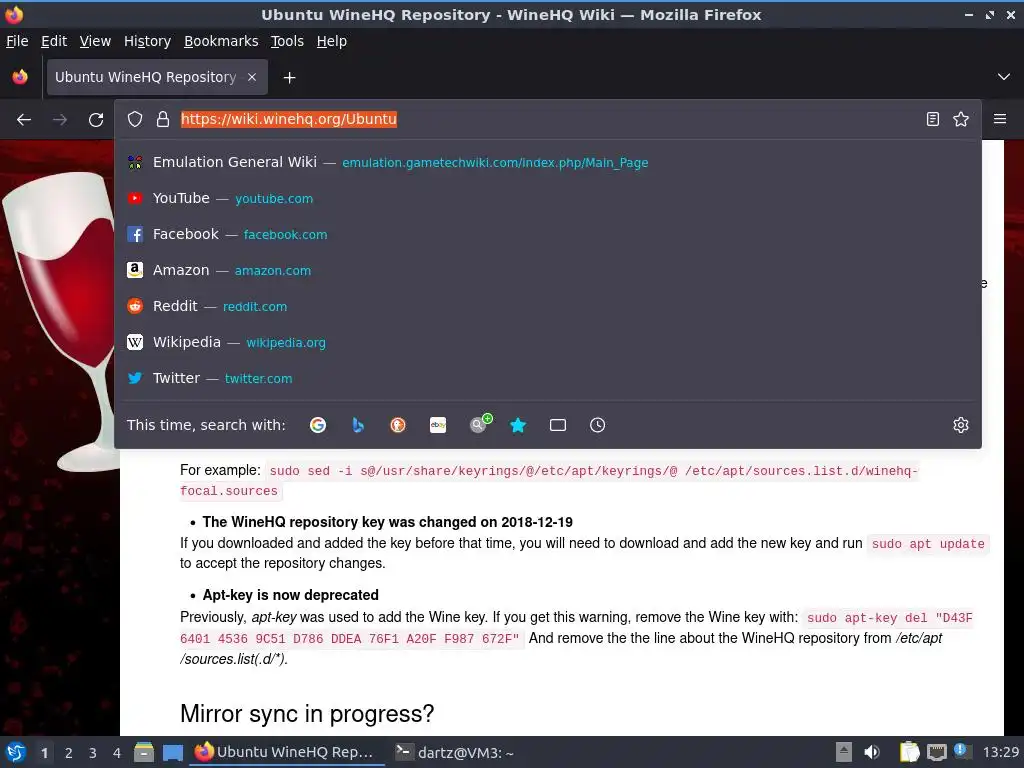This screenshot has width=1024, height=768.
Task: Click the show desktop taskbar icon
Action: 172,753
